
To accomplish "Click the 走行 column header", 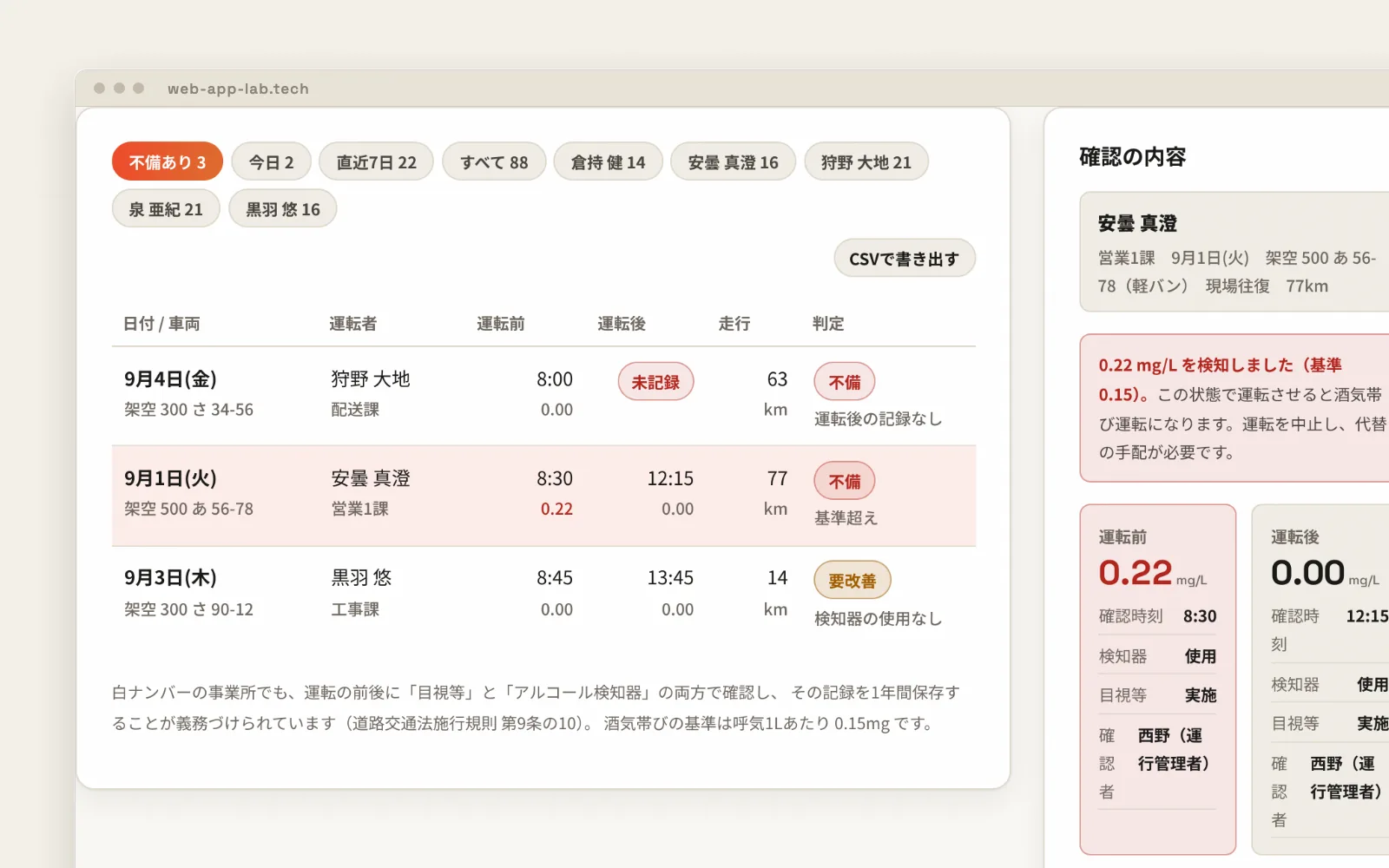I will [734, 323].
